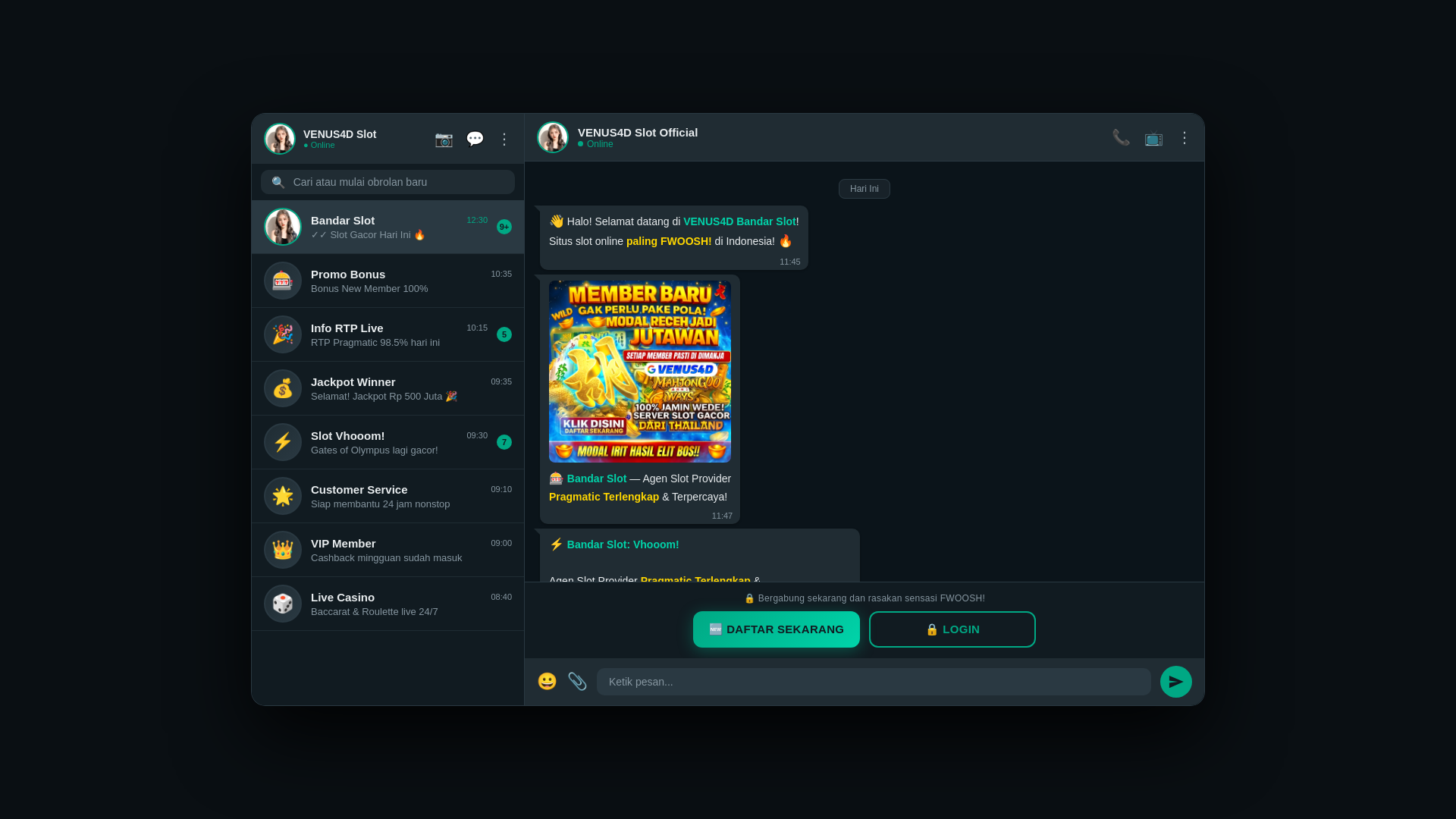Click Info RTP Live party avatar

pyautogui.click(x=283, y=334)
